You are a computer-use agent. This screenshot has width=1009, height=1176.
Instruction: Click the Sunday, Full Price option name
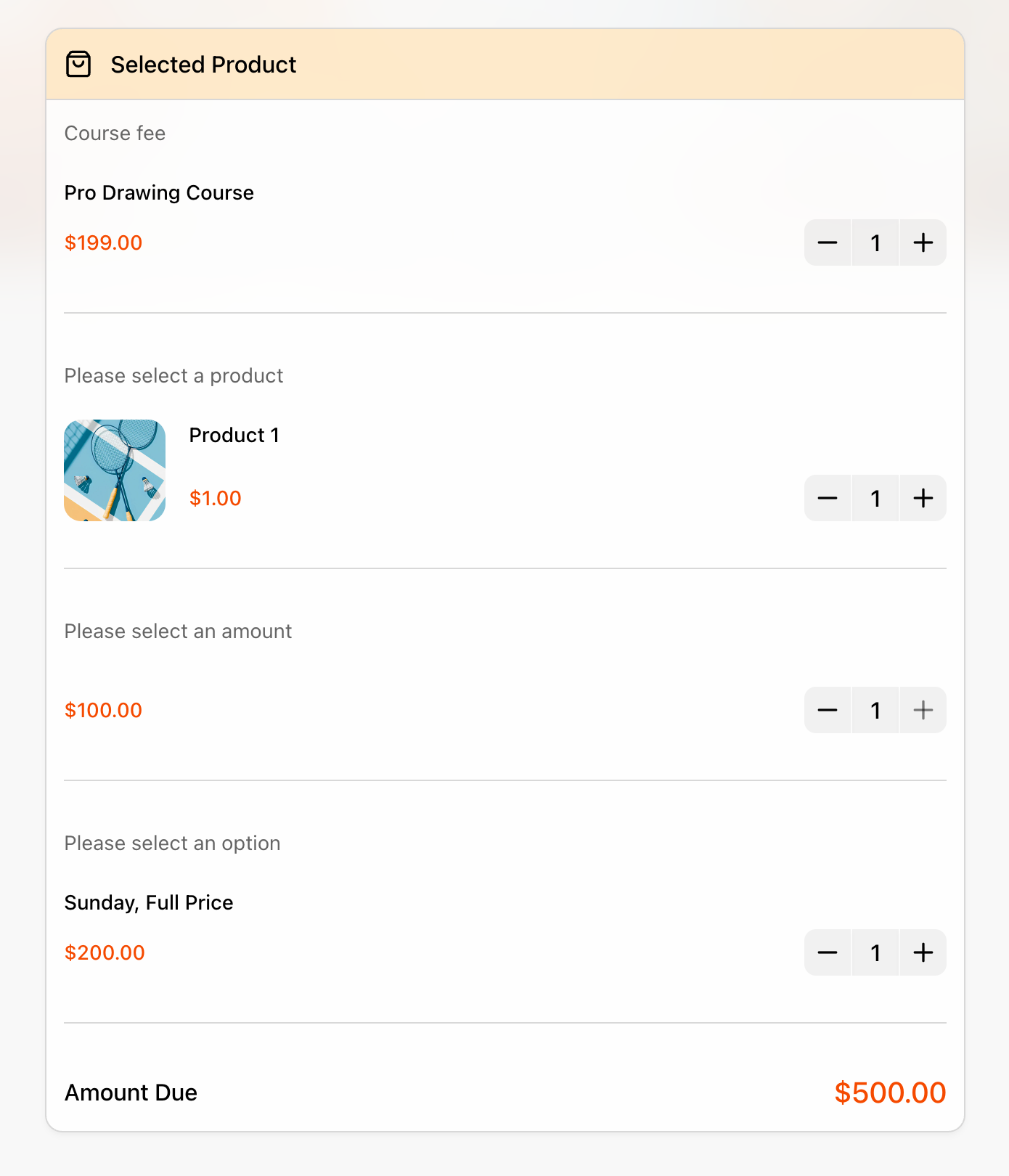click(x=149, y=902)
